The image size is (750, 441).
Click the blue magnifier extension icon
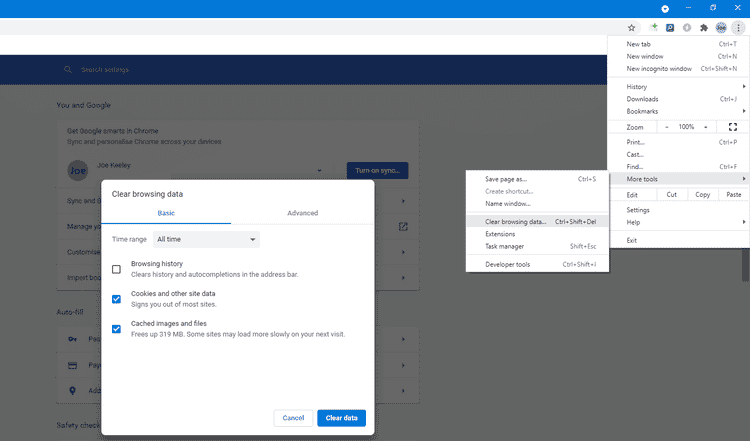(x=670, y=28)
